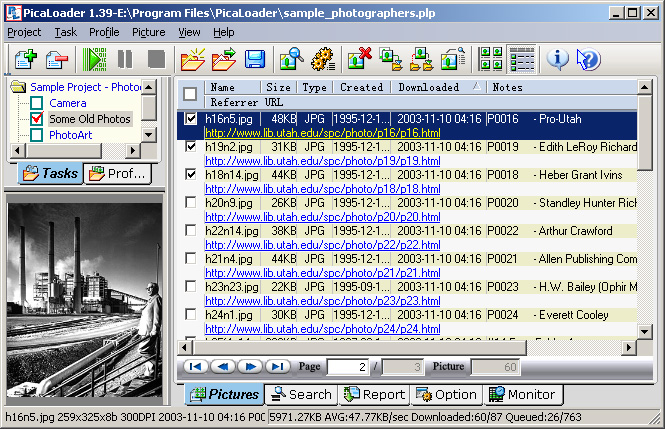Uncheck the h19n2.jpg row checkbox
665x429 pixels.
tap(191, 146)
